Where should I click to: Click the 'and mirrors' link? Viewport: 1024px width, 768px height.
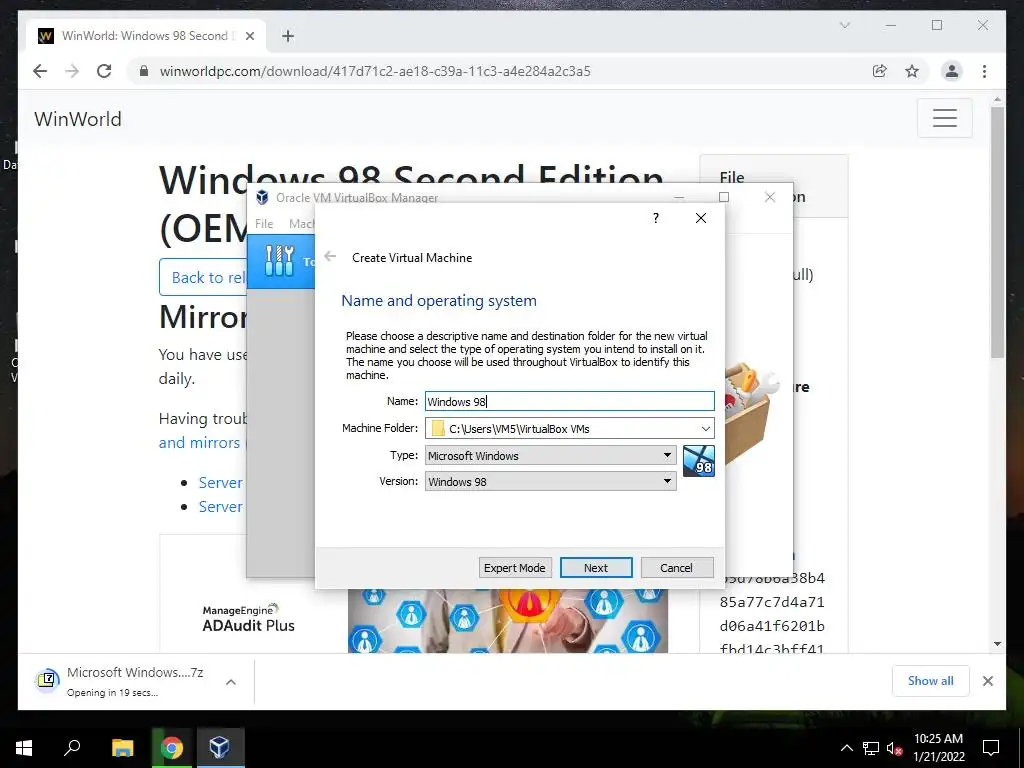[x=199, y=443]
